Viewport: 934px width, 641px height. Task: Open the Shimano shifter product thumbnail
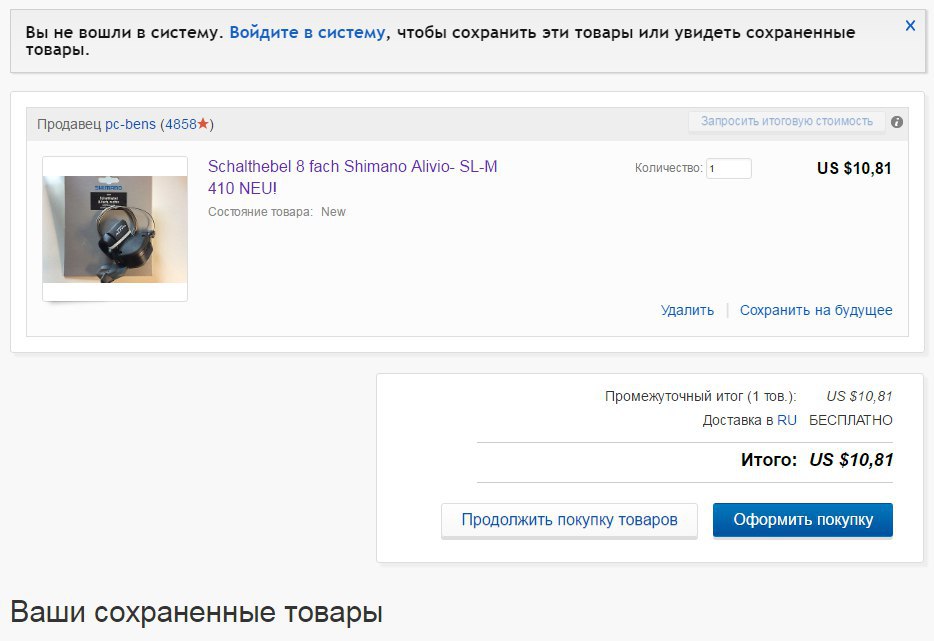coord(115,229)
